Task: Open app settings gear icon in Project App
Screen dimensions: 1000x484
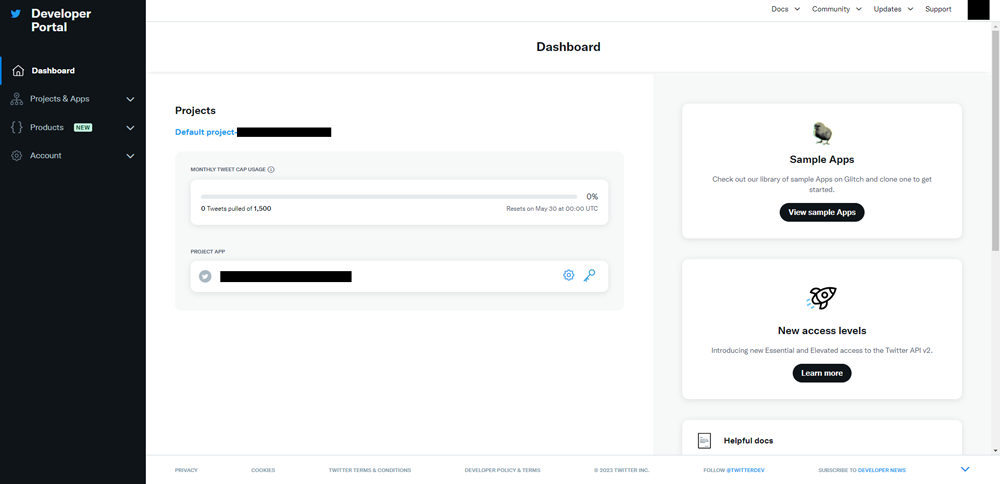Action: pyautogui.click(x=568, y=275)
